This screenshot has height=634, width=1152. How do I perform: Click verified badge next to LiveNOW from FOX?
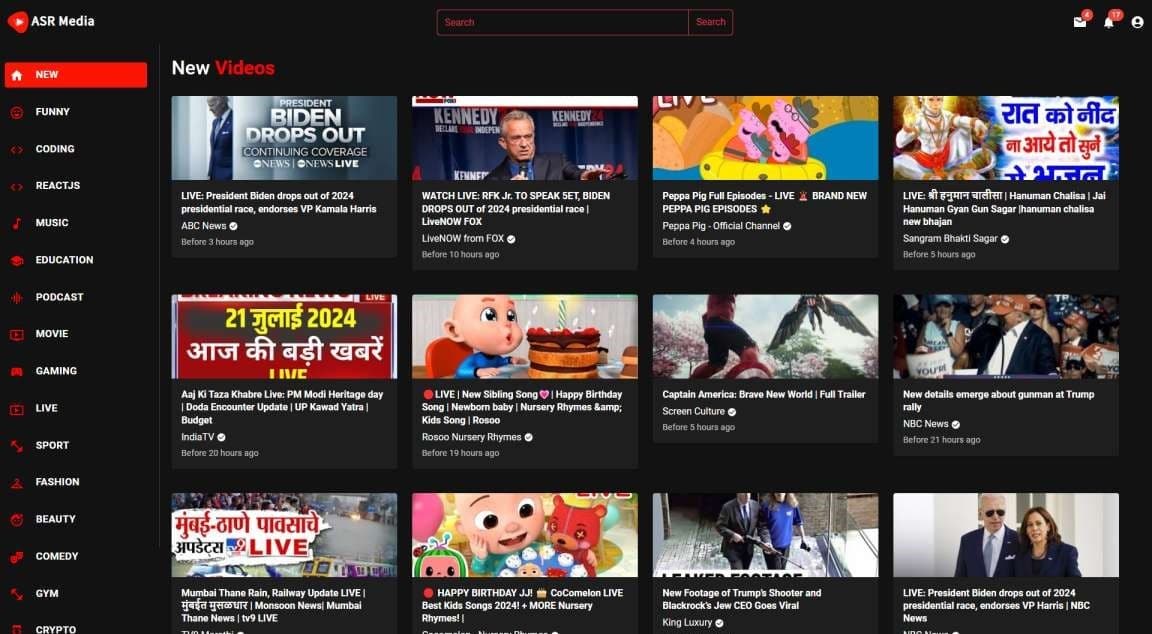point(511,239)
